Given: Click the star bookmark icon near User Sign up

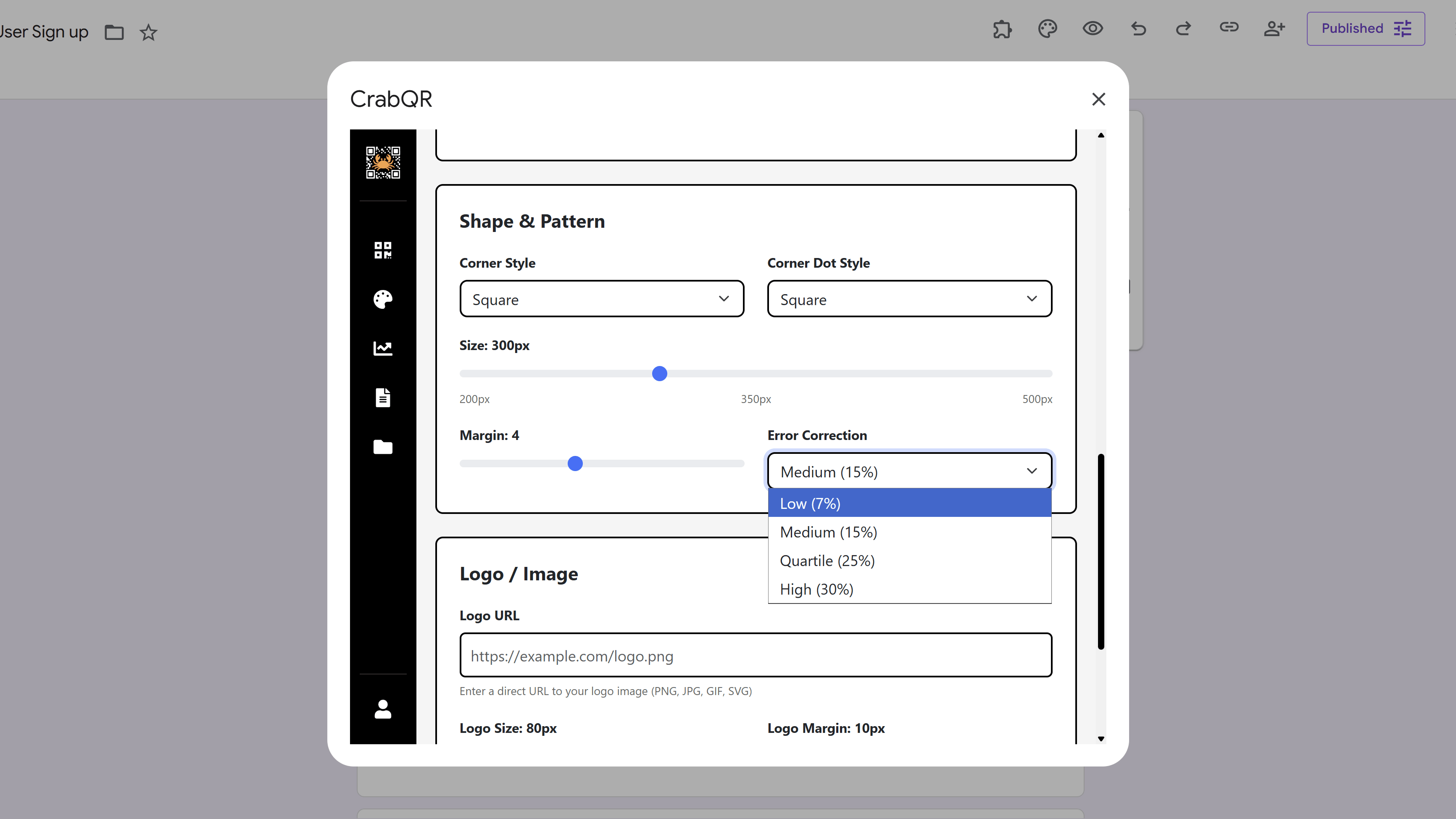Looking at the screenshot, I should tap(148, 32).
